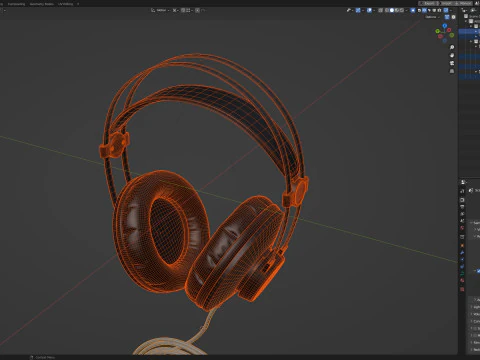Viewport: 480px width, 360px height.
Task: Open the Render properties tab
Action: point(462,200)
